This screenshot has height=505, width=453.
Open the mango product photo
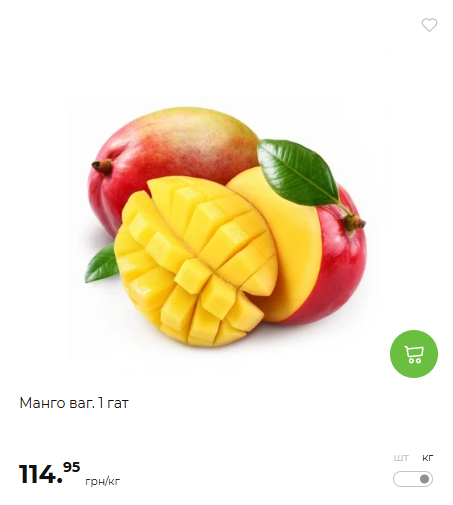click(227, 227)
